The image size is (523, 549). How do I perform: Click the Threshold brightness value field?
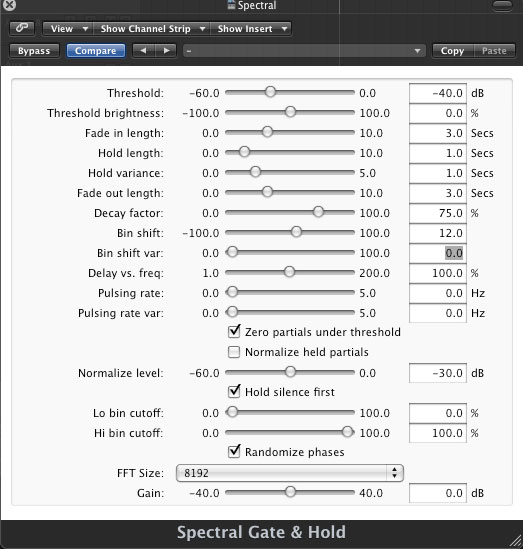[438, 113]
